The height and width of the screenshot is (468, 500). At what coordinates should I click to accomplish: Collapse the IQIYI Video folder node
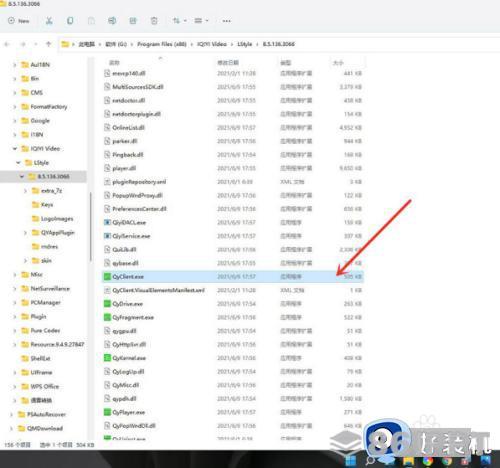(x=14, y=149)
